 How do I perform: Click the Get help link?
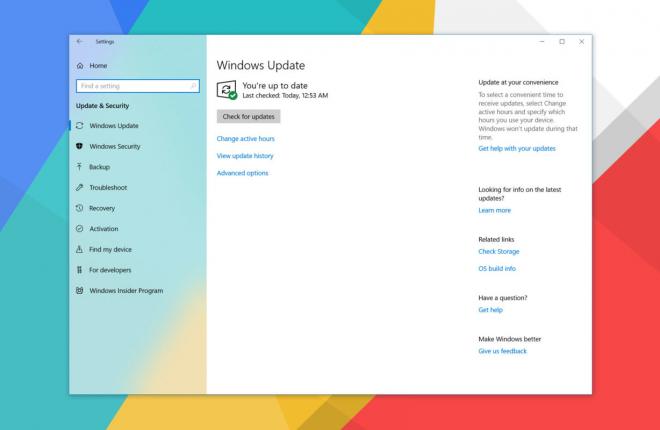[490, 310]
